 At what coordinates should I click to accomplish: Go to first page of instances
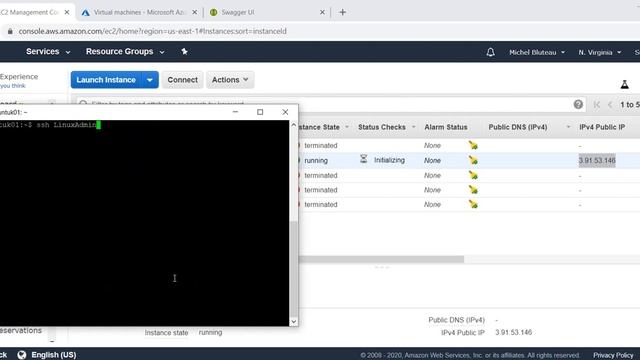coord(597,104)
